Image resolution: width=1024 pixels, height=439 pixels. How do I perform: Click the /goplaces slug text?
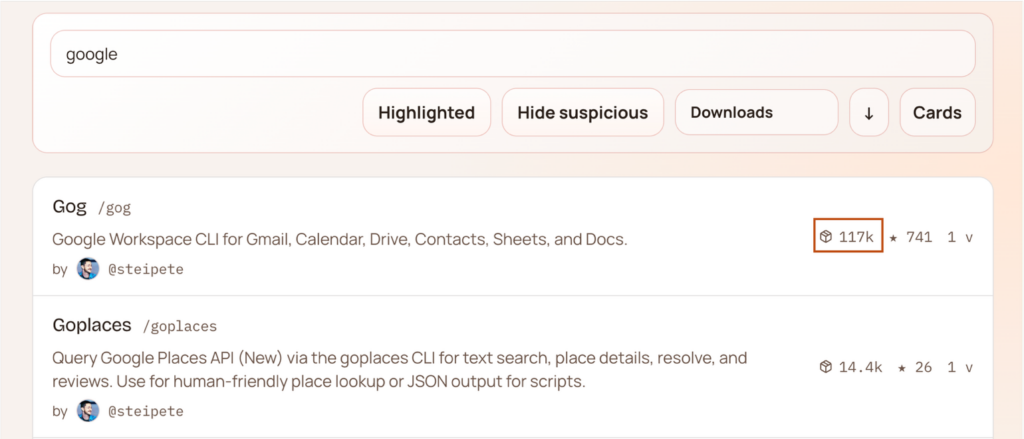pos(180,327)
